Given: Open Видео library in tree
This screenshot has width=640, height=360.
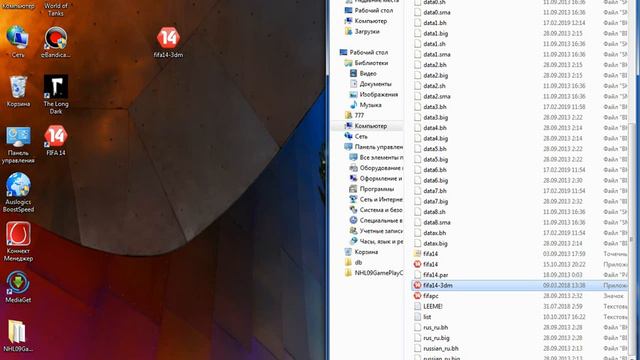Looking at the screenshot, I should coord(363,73).
